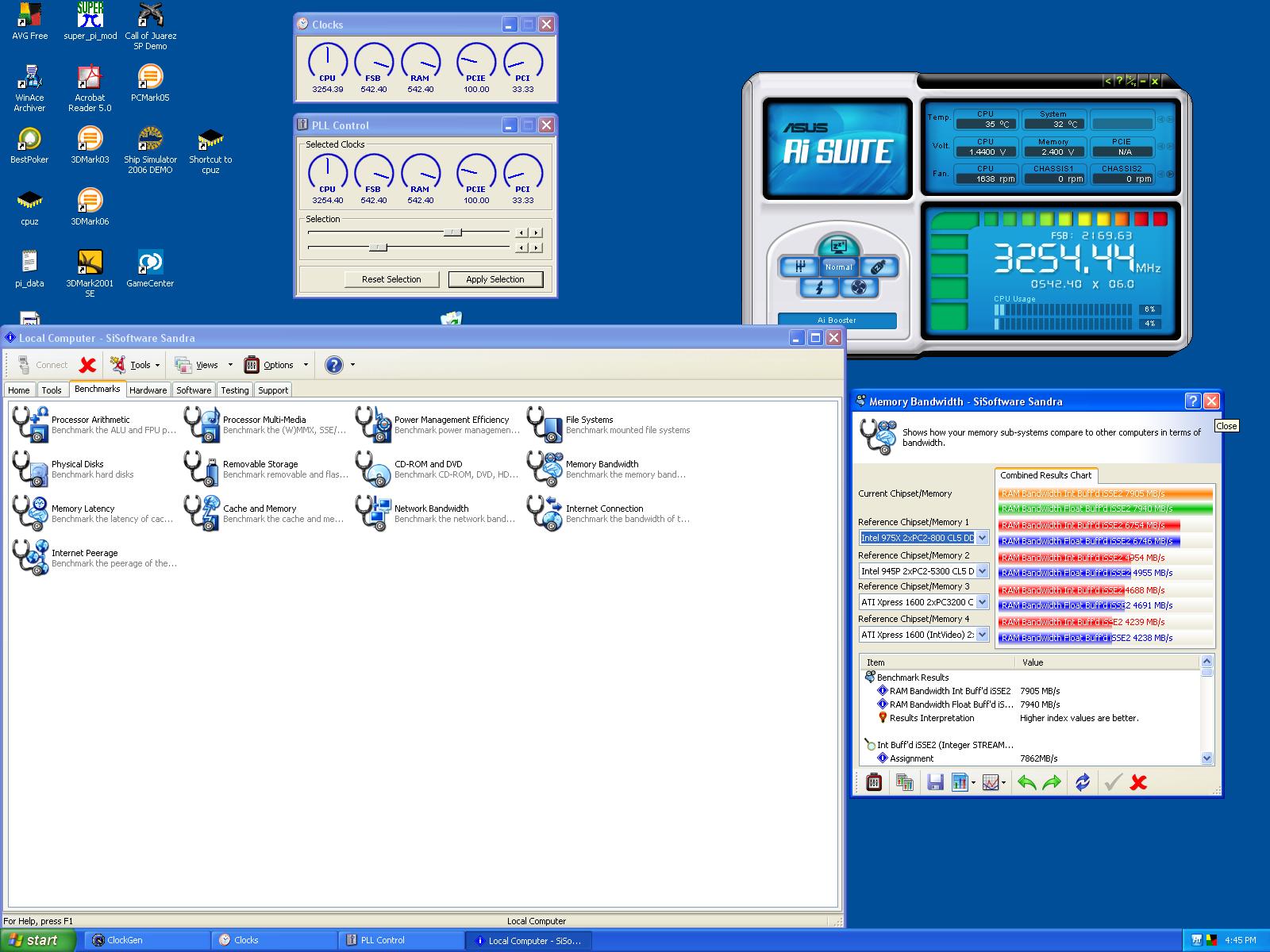Open Processor Arithmetic benchmark in Sandra
This screenshot has width=1270, height=952.
click(94, 424)
